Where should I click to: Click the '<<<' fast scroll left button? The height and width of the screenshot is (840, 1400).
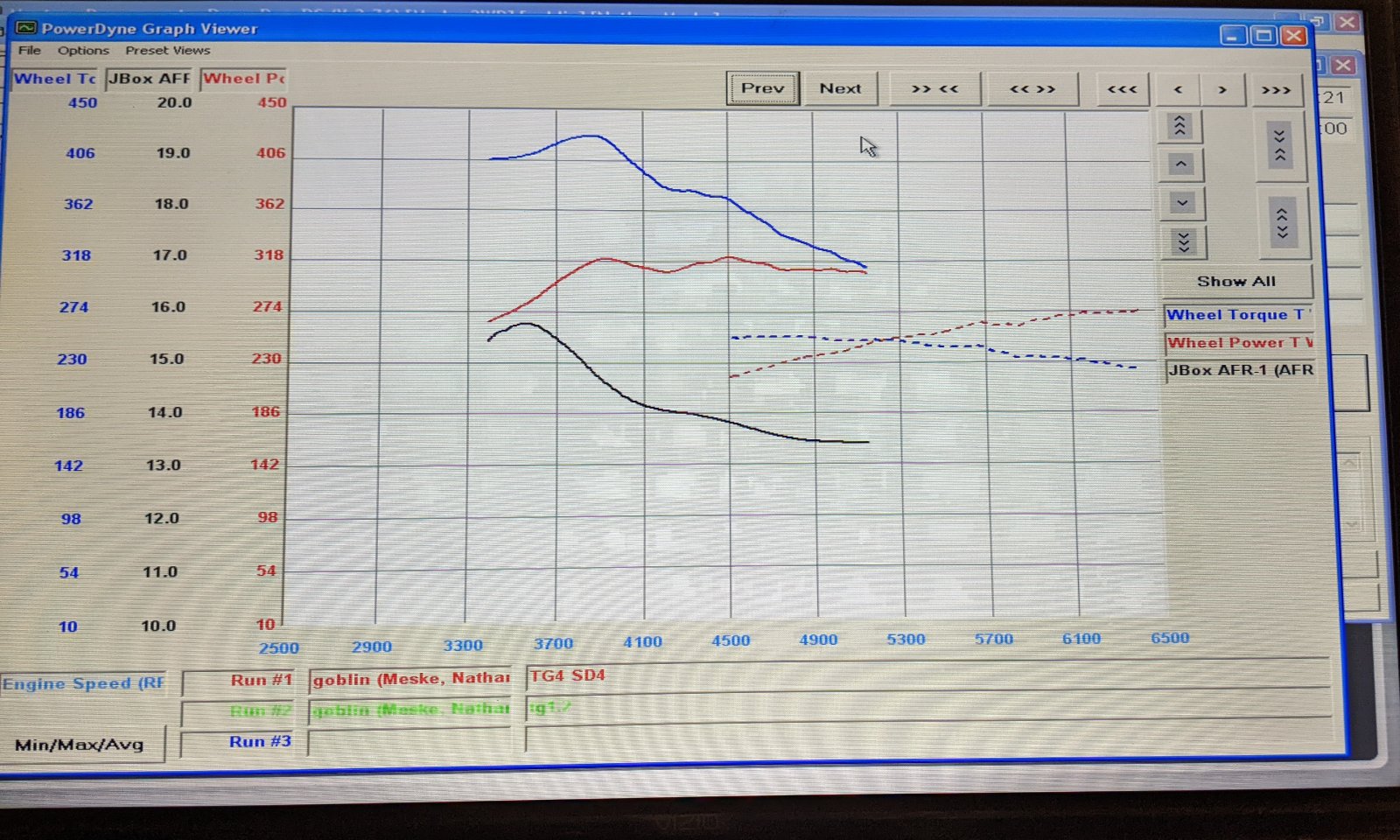1122,89
